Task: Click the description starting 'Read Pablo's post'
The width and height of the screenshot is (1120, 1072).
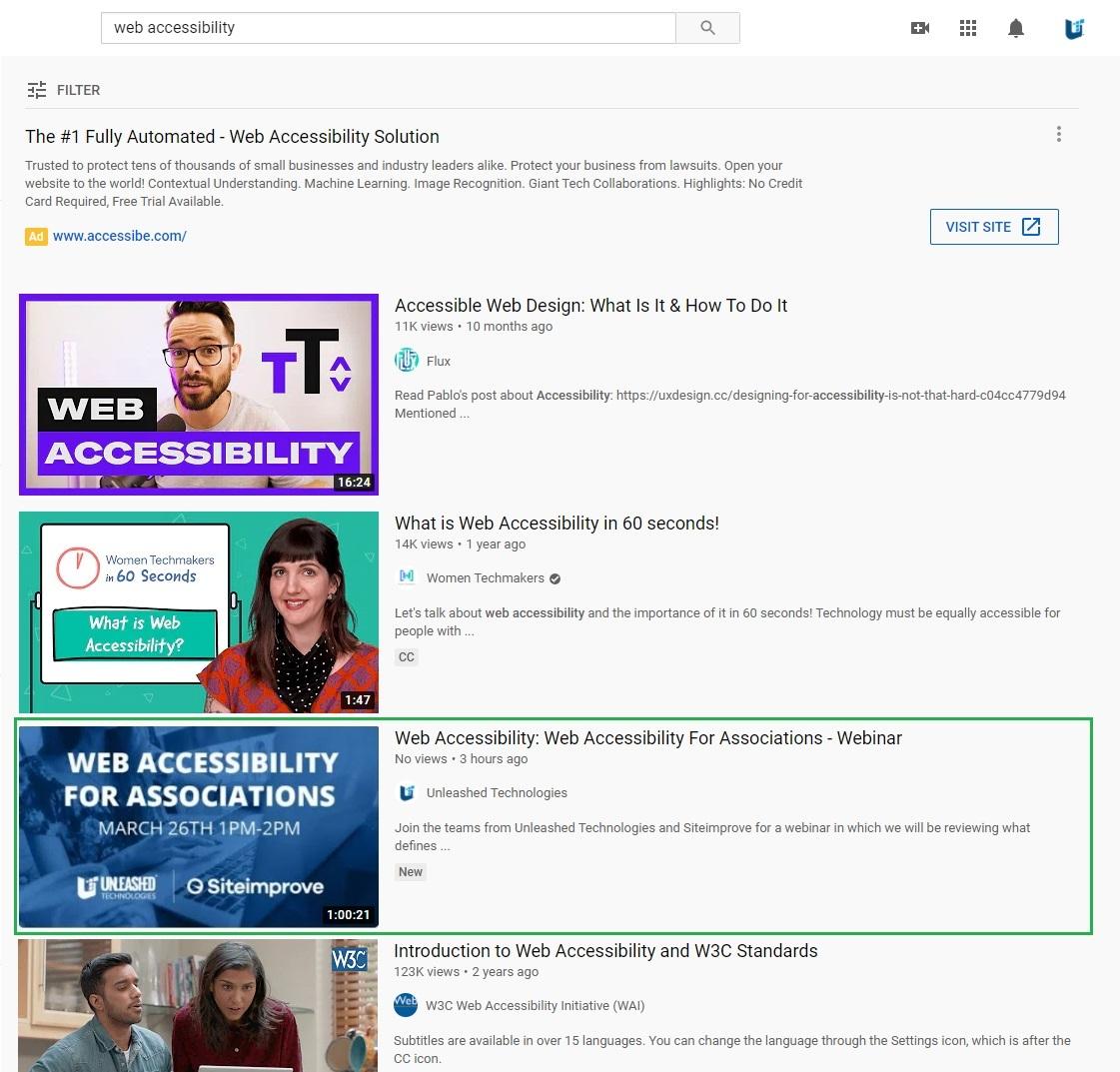Action: pyautogui.click(x=730, y=405)
